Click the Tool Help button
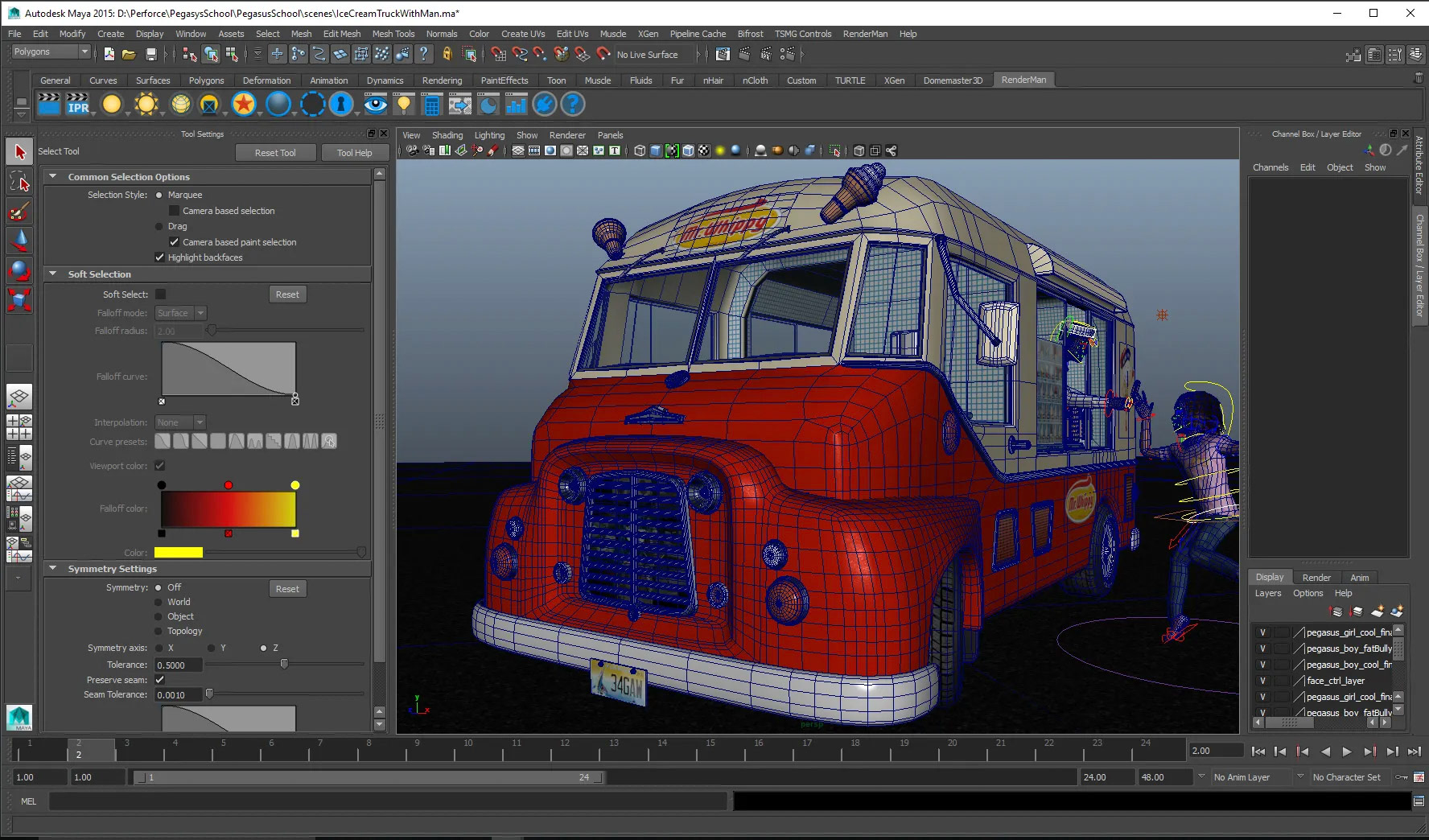This screenshot has width=1429, height=840. (354, 153)
